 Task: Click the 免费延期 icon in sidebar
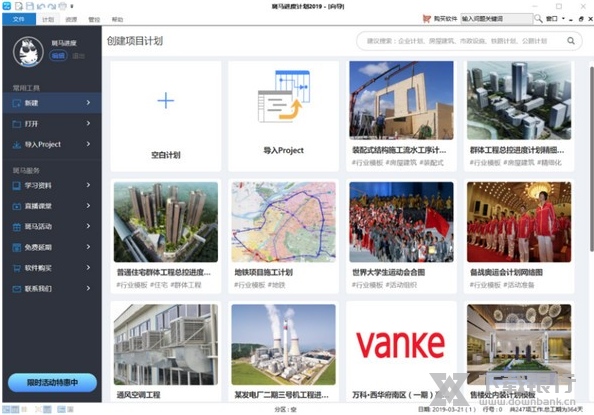[16, 247]
